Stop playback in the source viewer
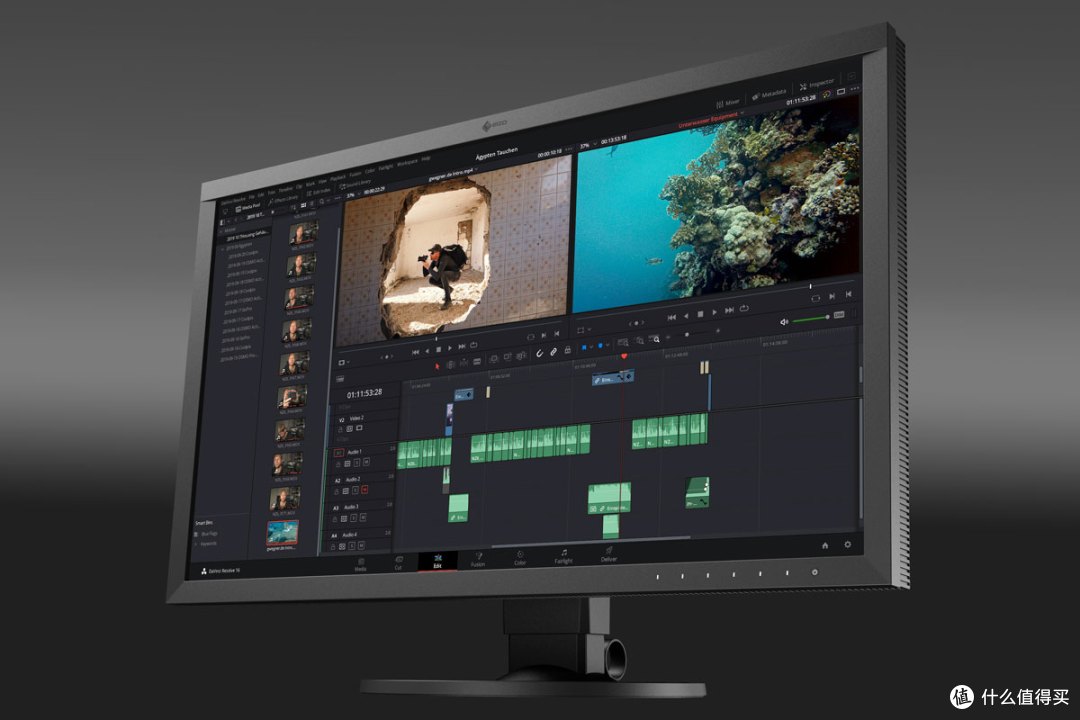Image resolution: width=1080 pixels, height=720 pixels. pyautogui.click(x=439, y=350)
